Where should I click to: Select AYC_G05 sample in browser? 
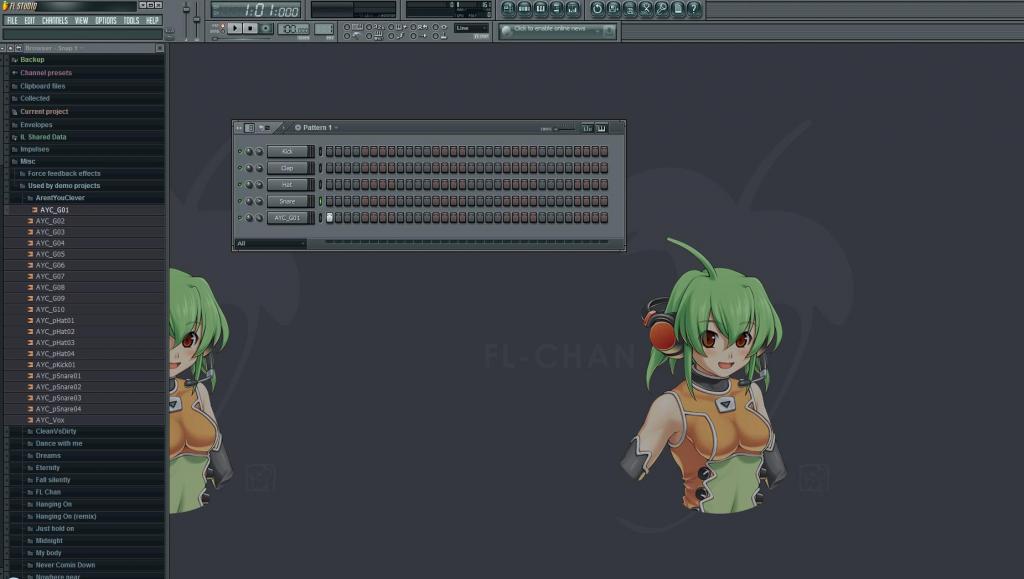50,255
